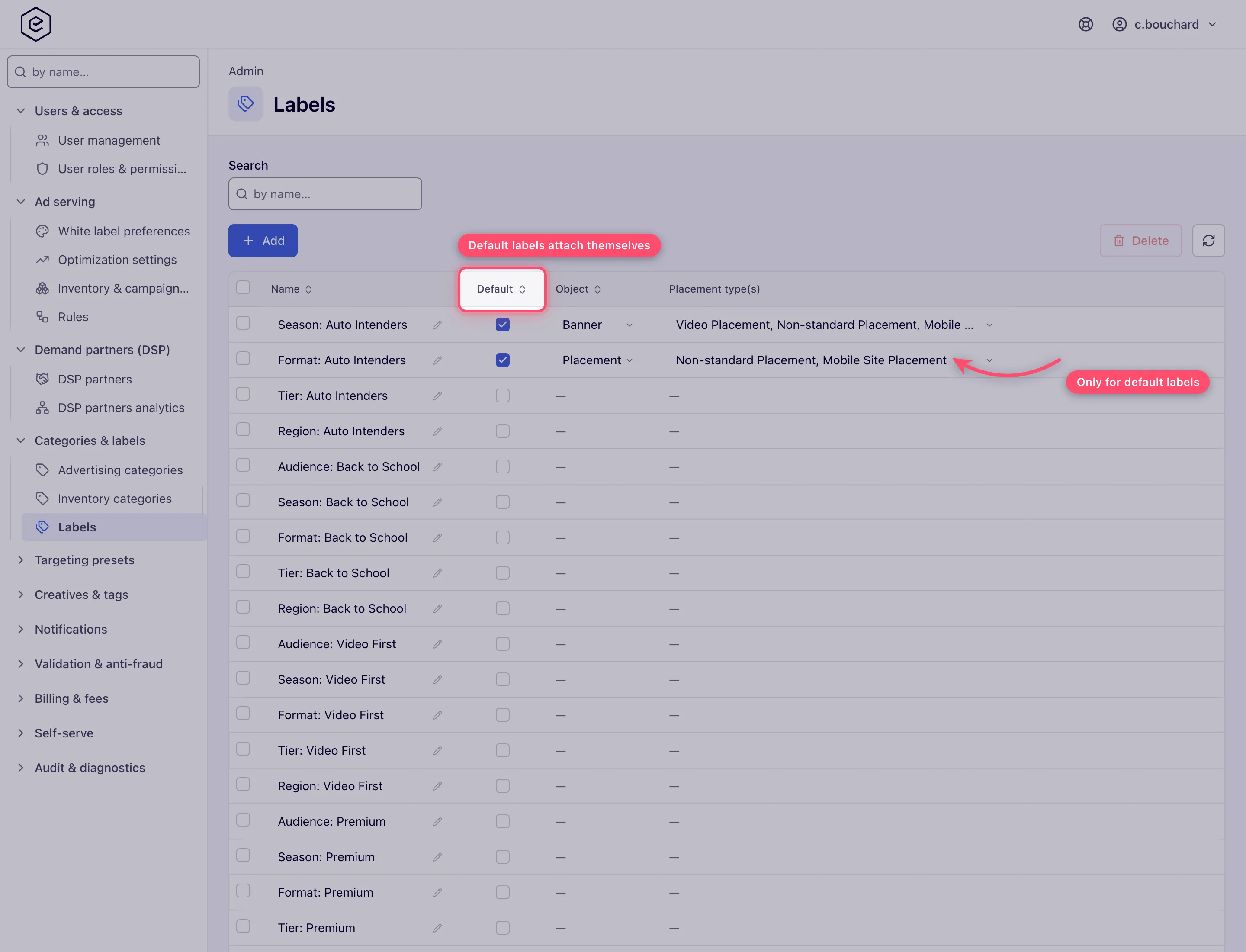Open placement types dropdown for Season: Auto Intenders

click(834, 325)
